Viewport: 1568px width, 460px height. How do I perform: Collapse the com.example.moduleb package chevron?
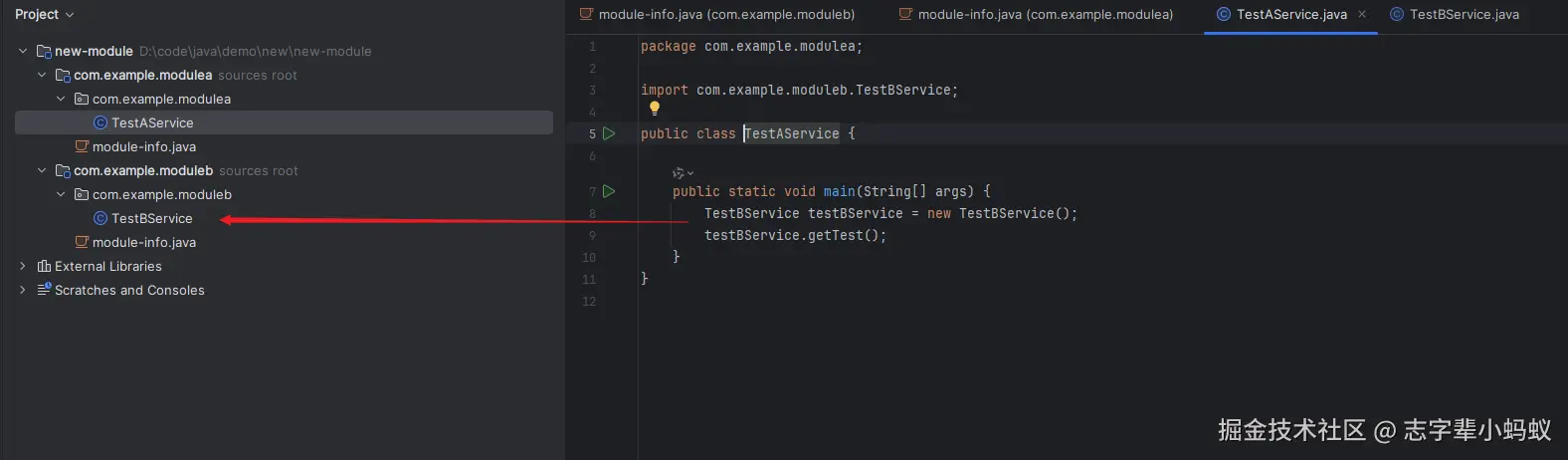61,194
